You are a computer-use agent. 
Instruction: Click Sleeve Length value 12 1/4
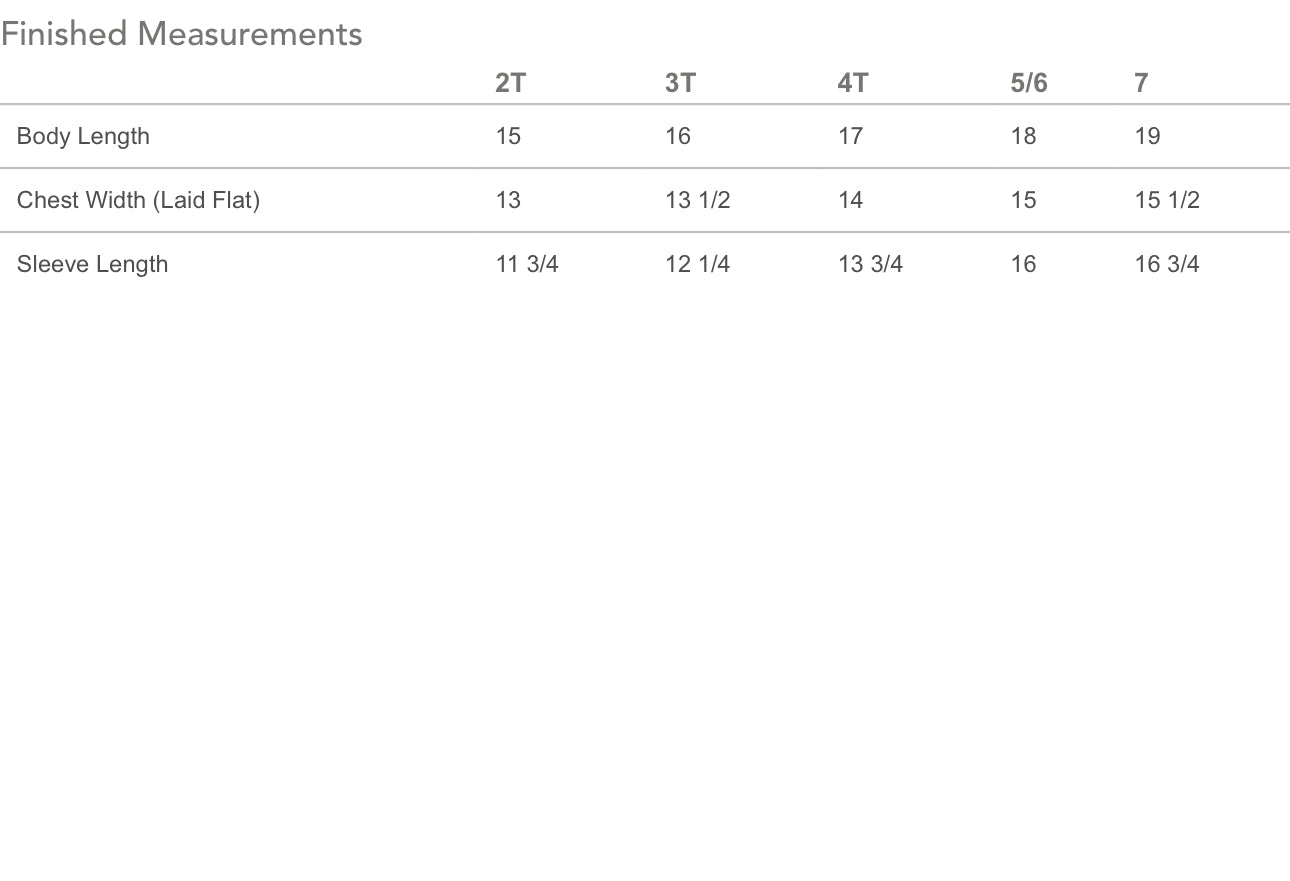click(x=698, y=264)
